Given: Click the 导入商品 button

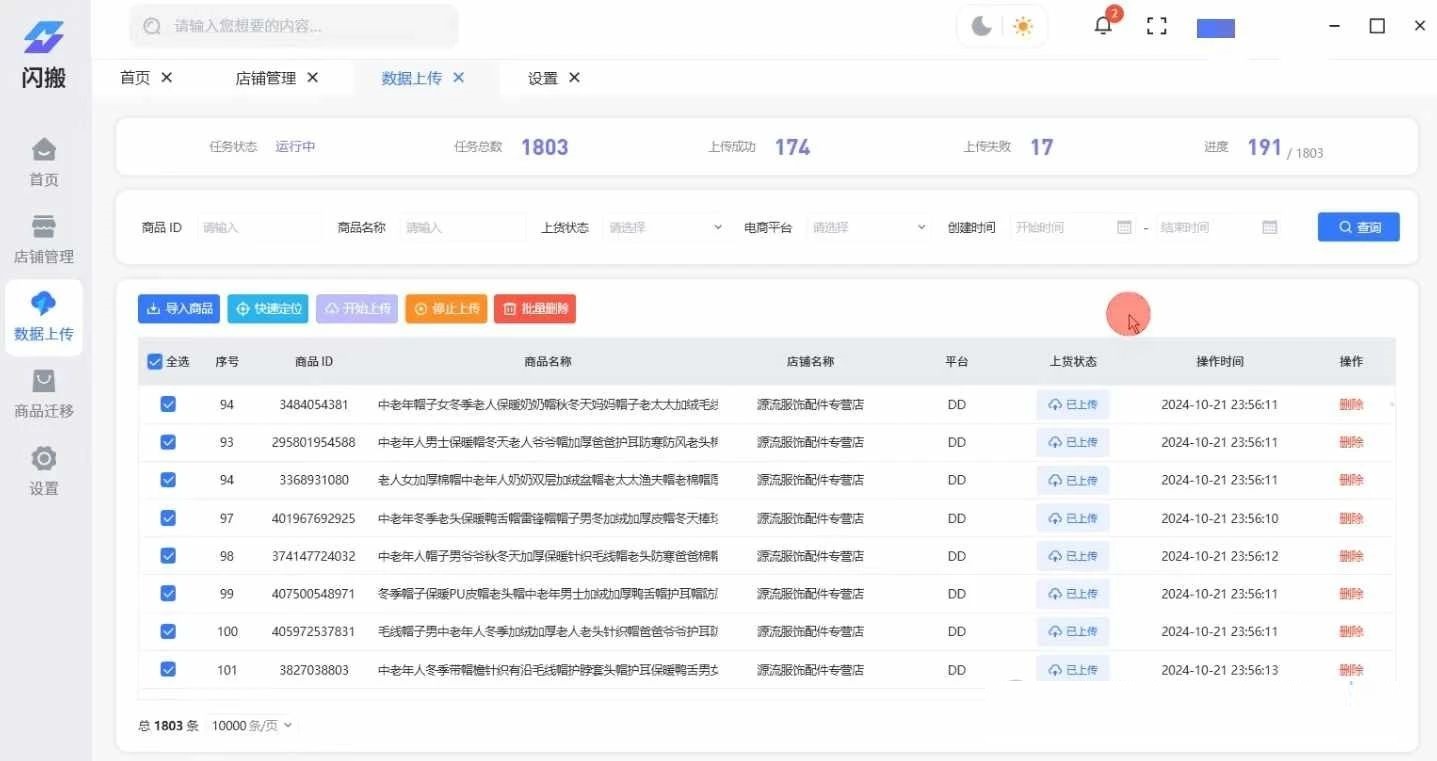Looking at the screenshot, I should [179, 309].
